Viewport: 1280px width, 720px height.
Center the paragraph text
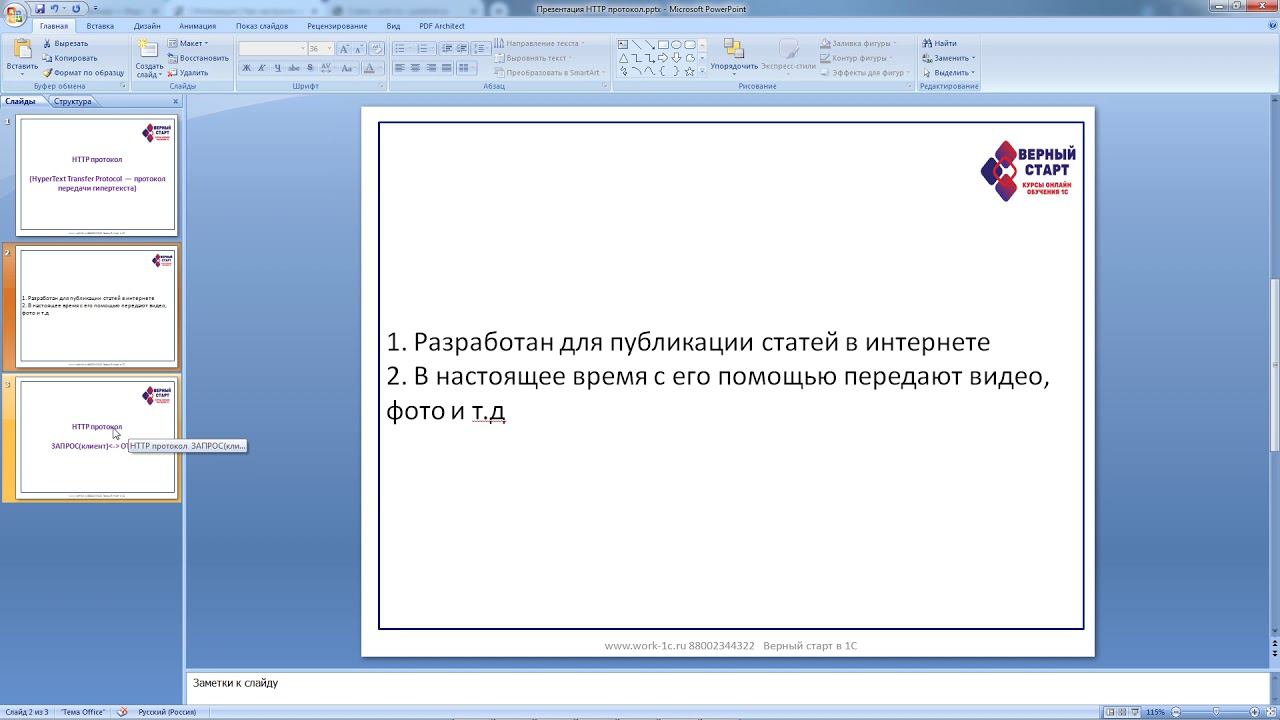415,68
